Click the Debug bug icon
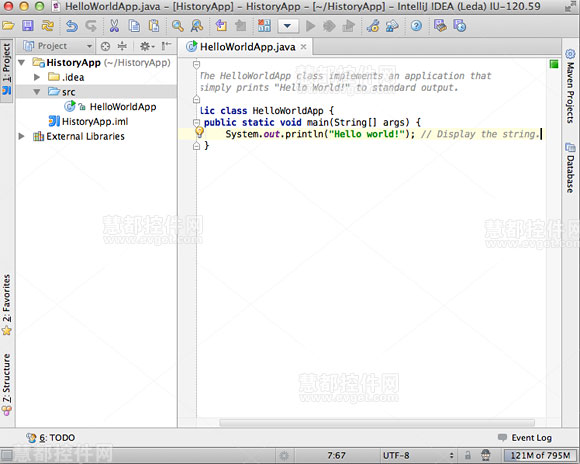 click(329, 26)
